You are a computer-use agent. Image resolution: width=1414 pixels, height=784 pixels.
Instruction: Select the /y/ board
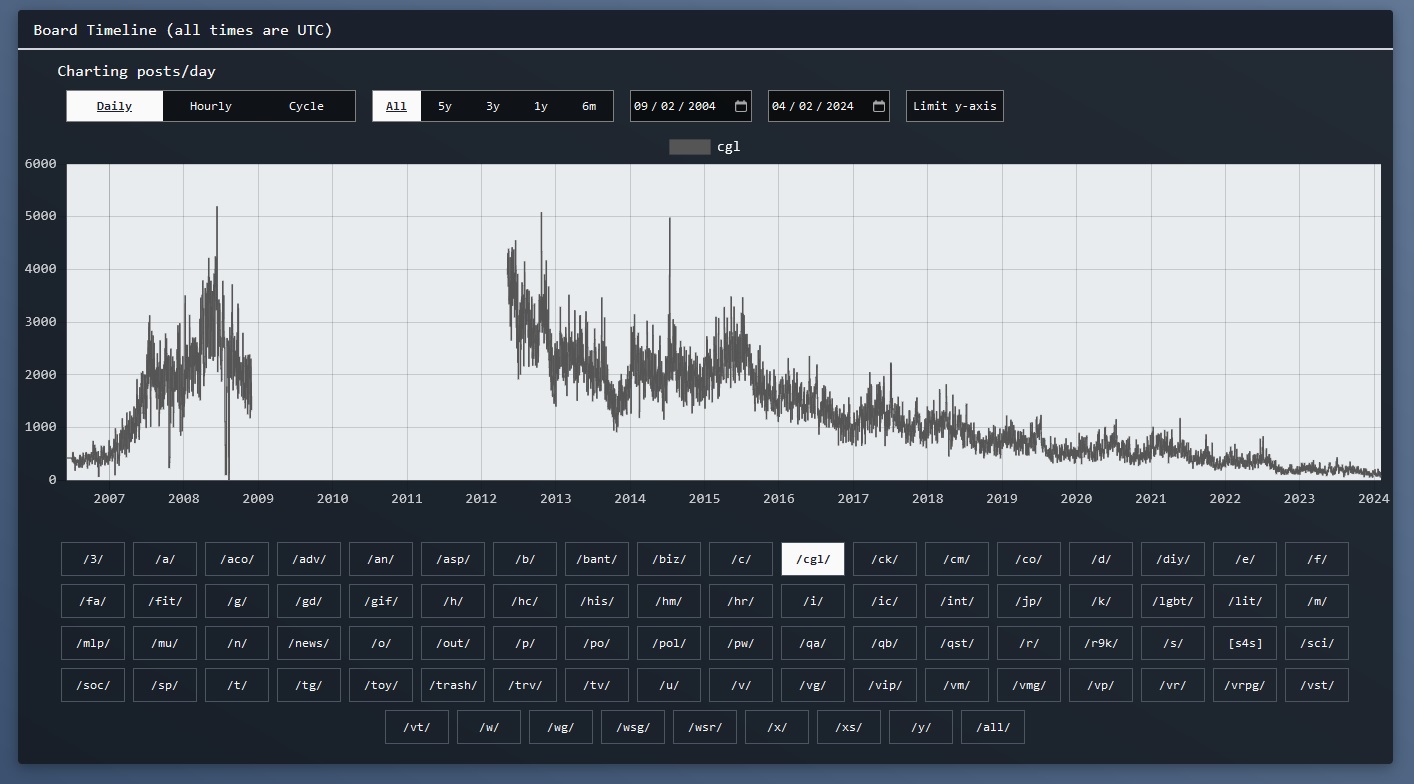click(x=921, y=727)
